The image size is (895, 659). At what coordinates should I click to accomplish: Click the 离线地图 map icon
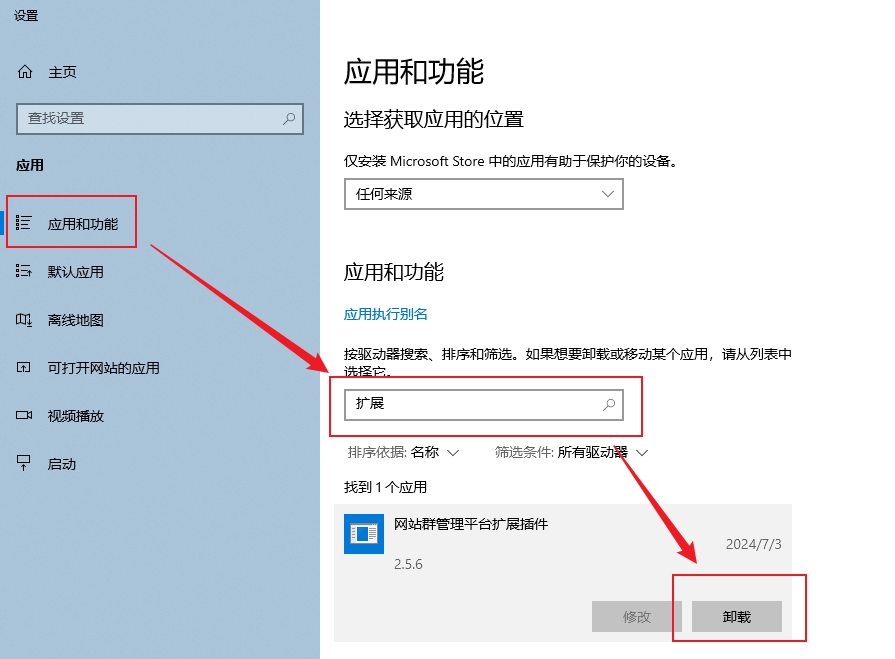pyautogui.click(x=23, y=320)
